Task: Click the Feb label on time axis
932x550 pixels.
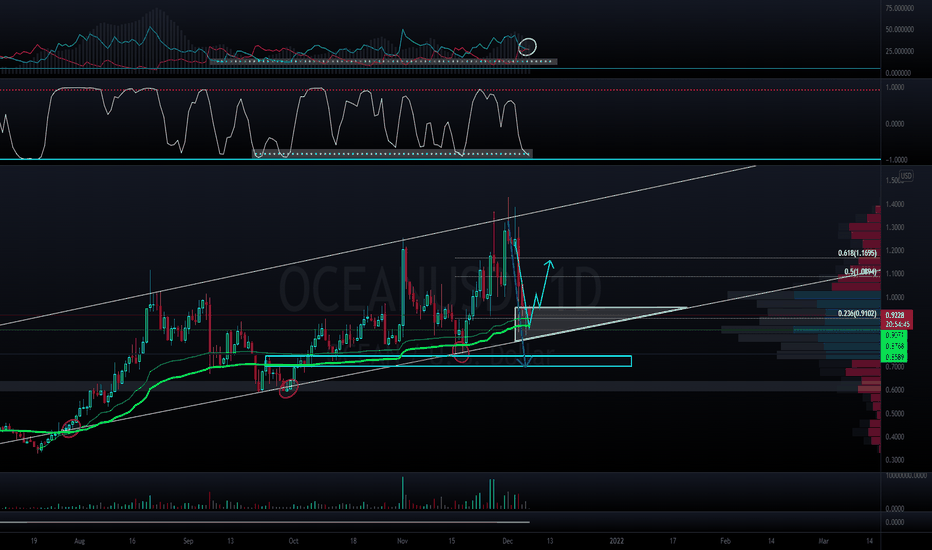Action: pyautogui.click(x=725, y=541)
